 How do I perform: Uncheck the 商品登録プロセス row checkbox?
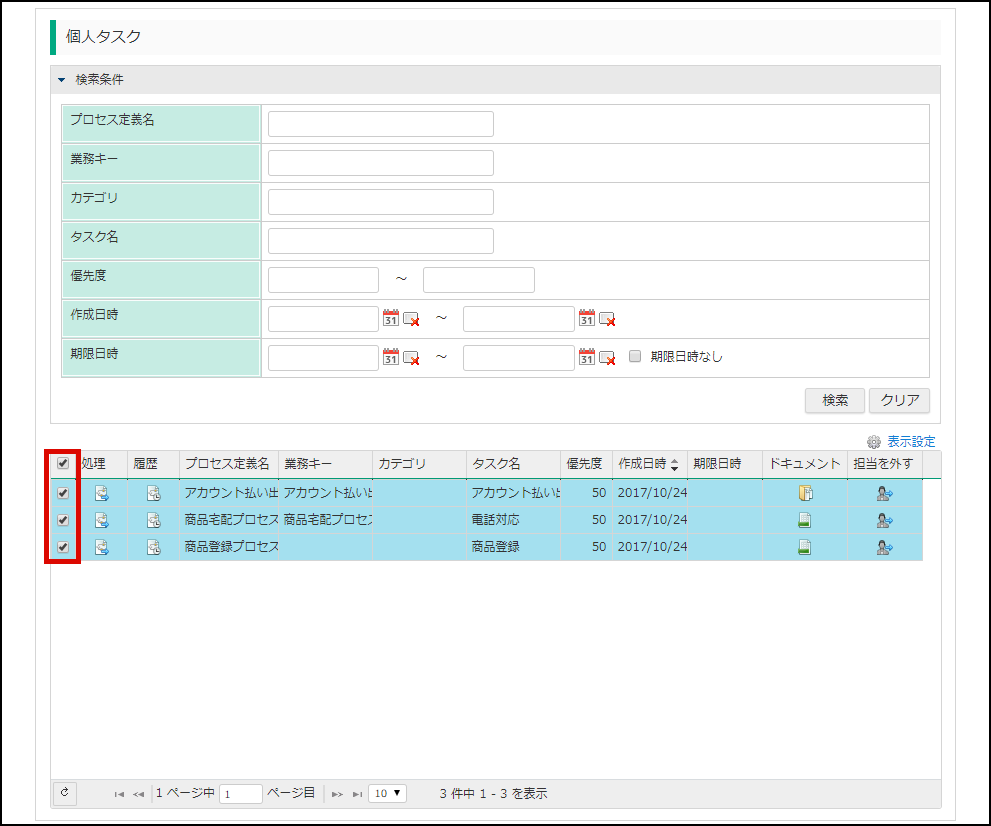63,547
